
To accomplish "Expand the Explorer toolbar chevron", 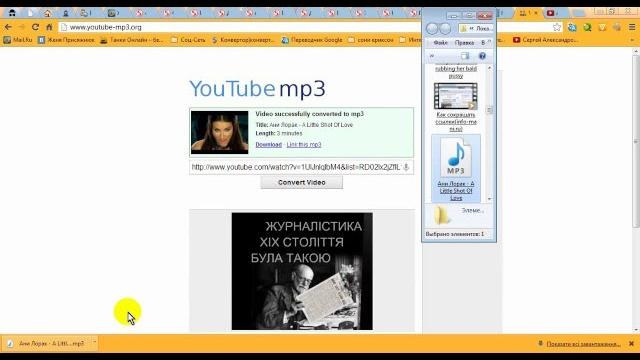I will point(432,56).
